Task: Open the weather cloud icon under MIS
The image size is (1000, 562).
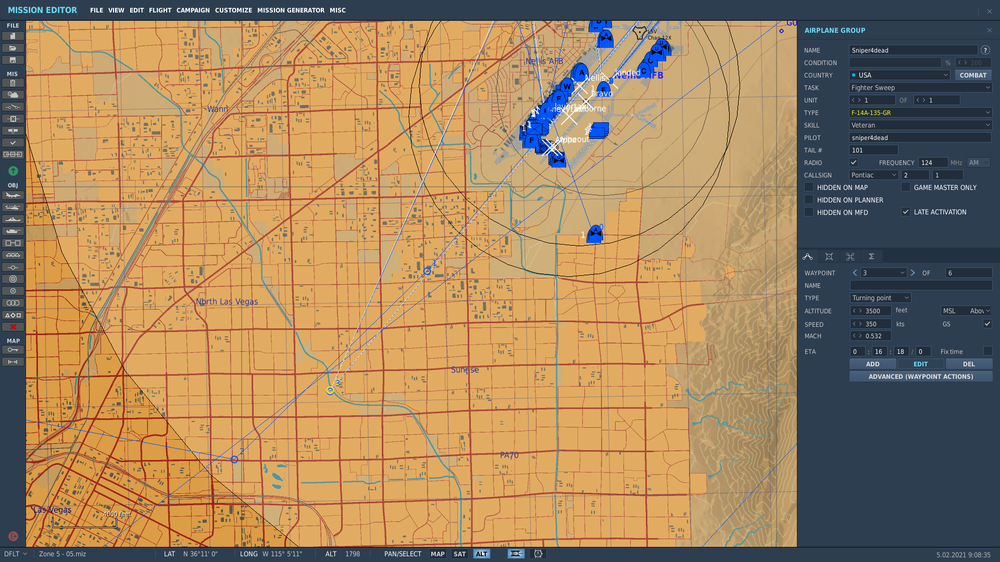Action: coord(13,94)
